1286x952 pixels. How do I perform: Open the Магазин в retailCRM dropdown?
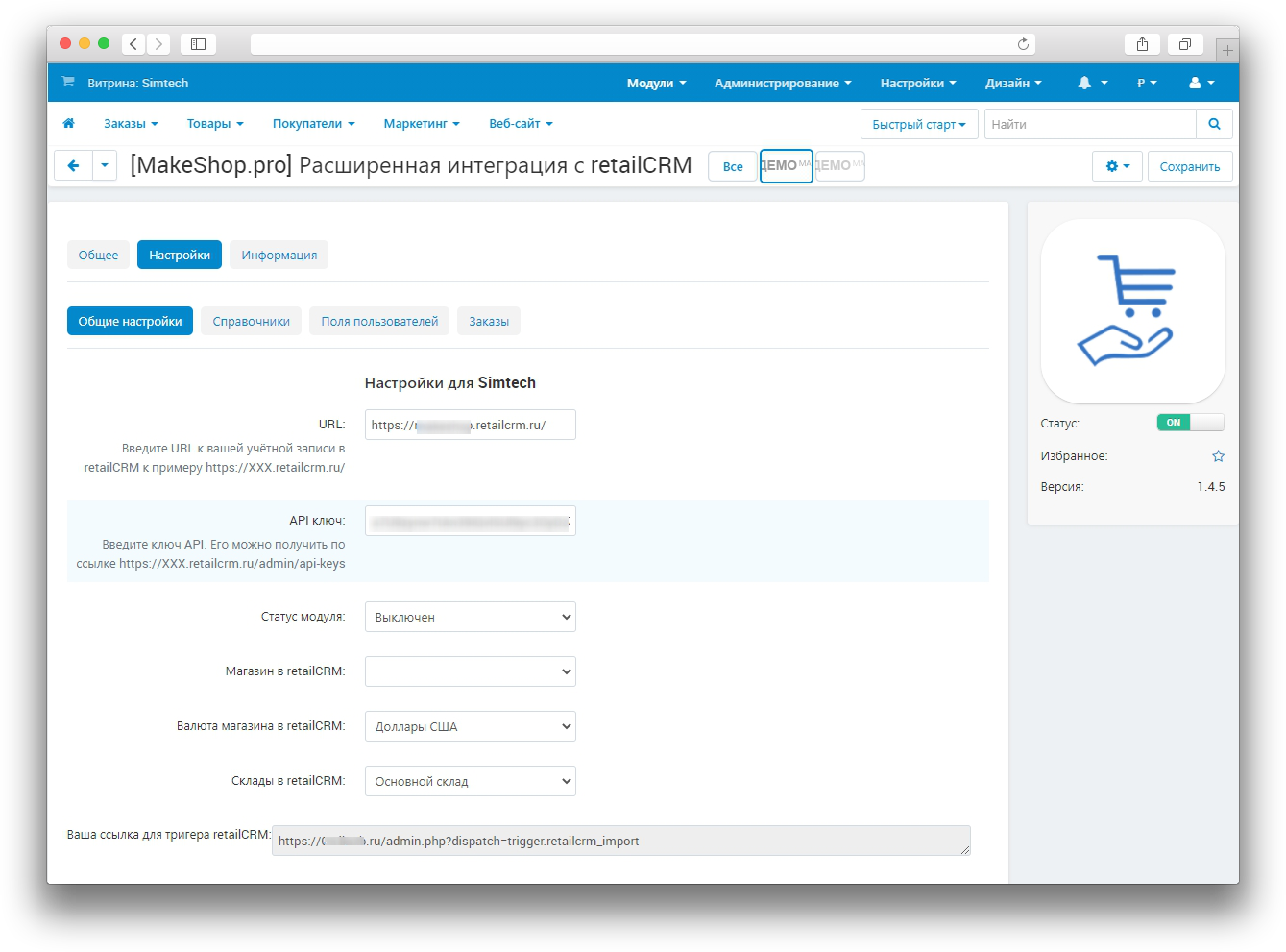click(x=470, y=671)
